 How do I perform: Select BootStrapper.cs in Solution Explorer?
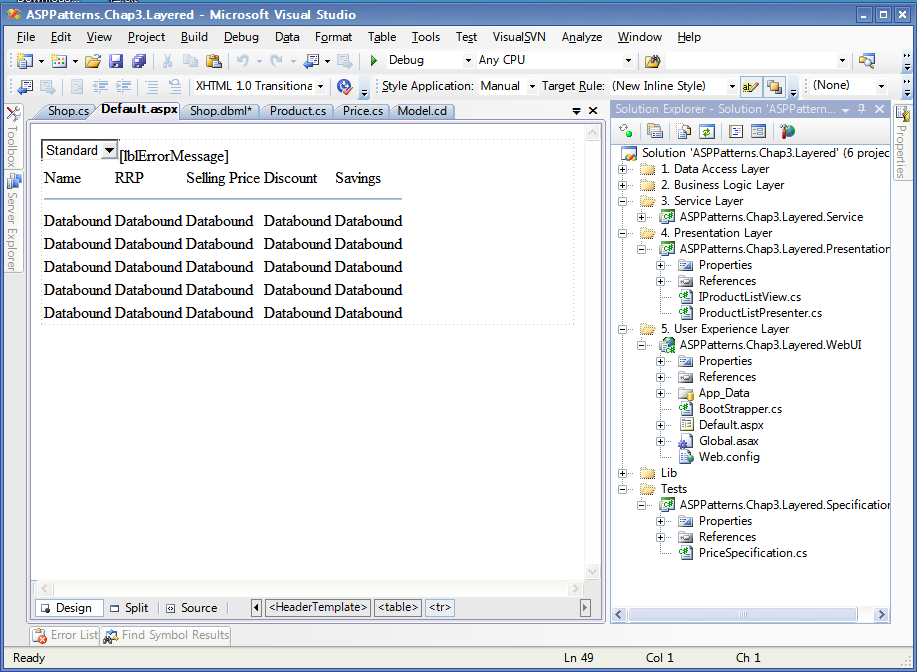tap(740, 409)
